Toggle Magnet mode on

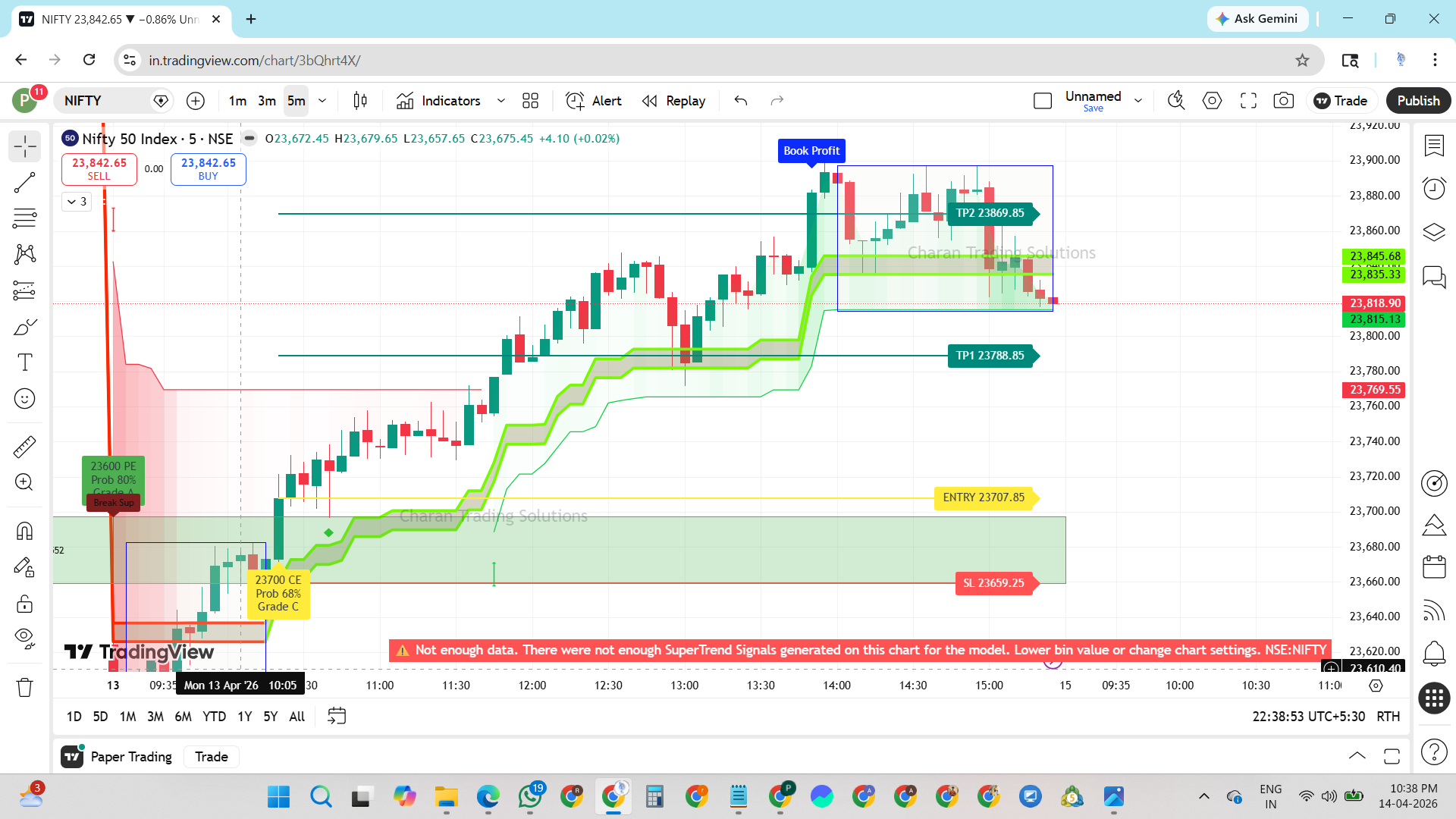24,531
